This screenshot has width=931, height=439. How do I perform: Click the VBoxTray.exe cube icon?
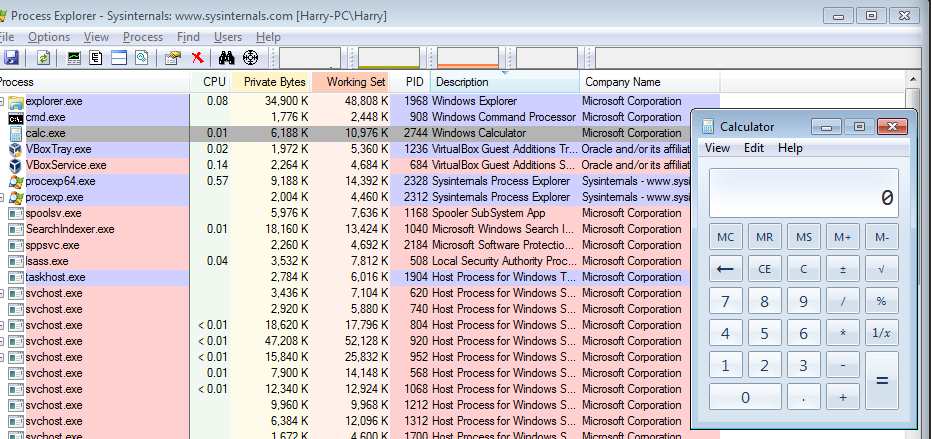pyautogui.click(x=16, y=150)
